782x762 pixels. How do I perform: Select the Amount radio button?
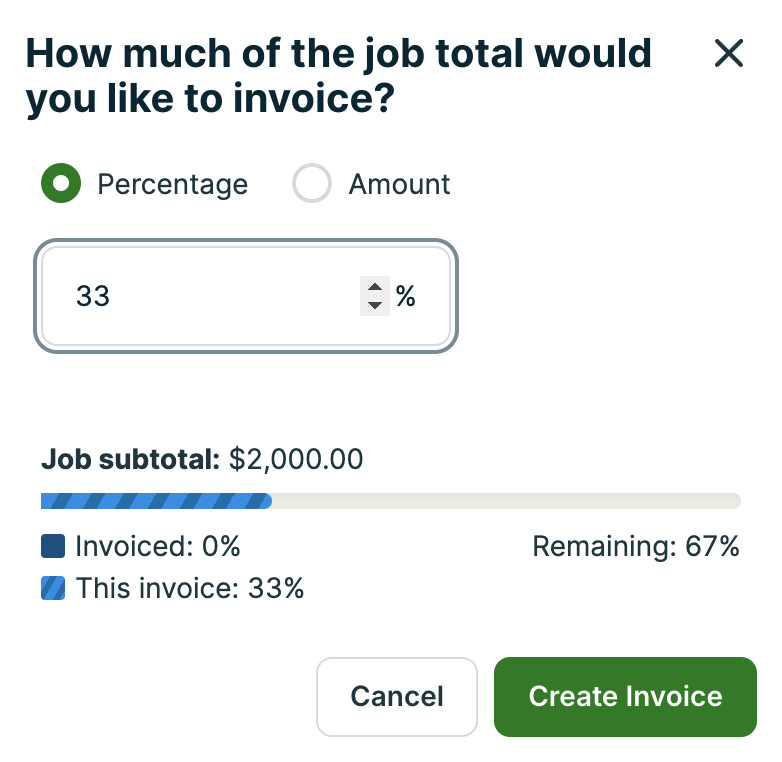(312, 184)
